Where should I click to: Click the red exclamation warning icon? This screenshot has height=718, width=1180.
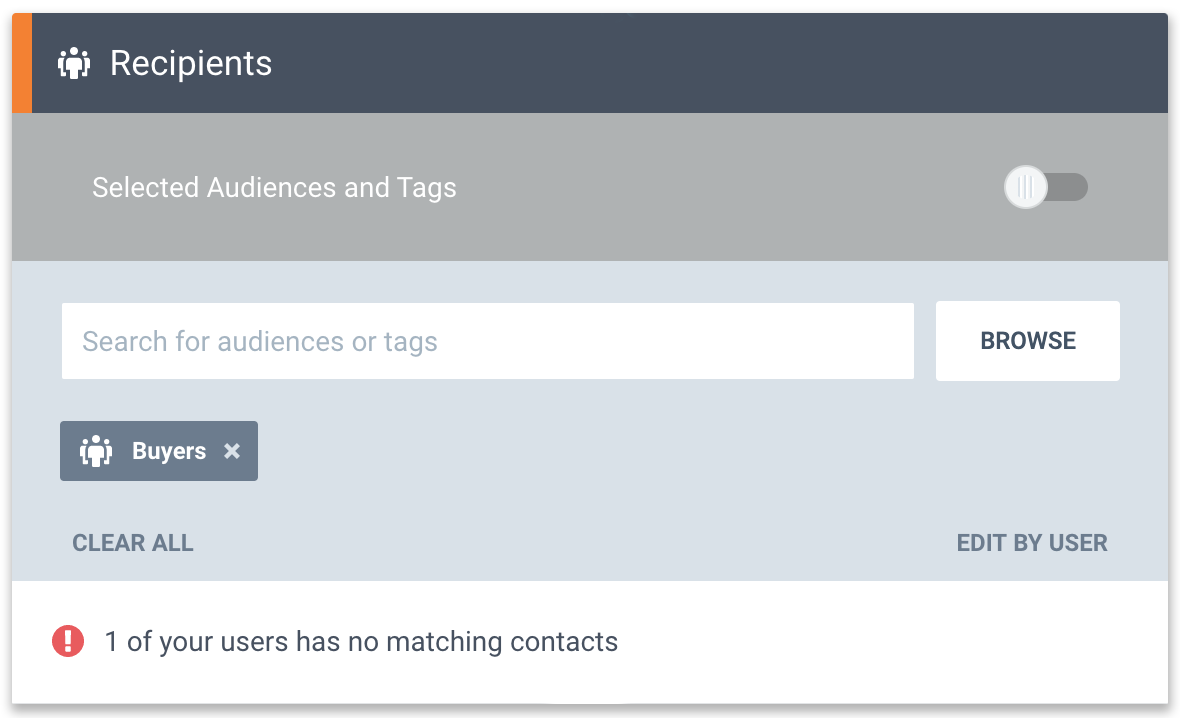(68, 641)
